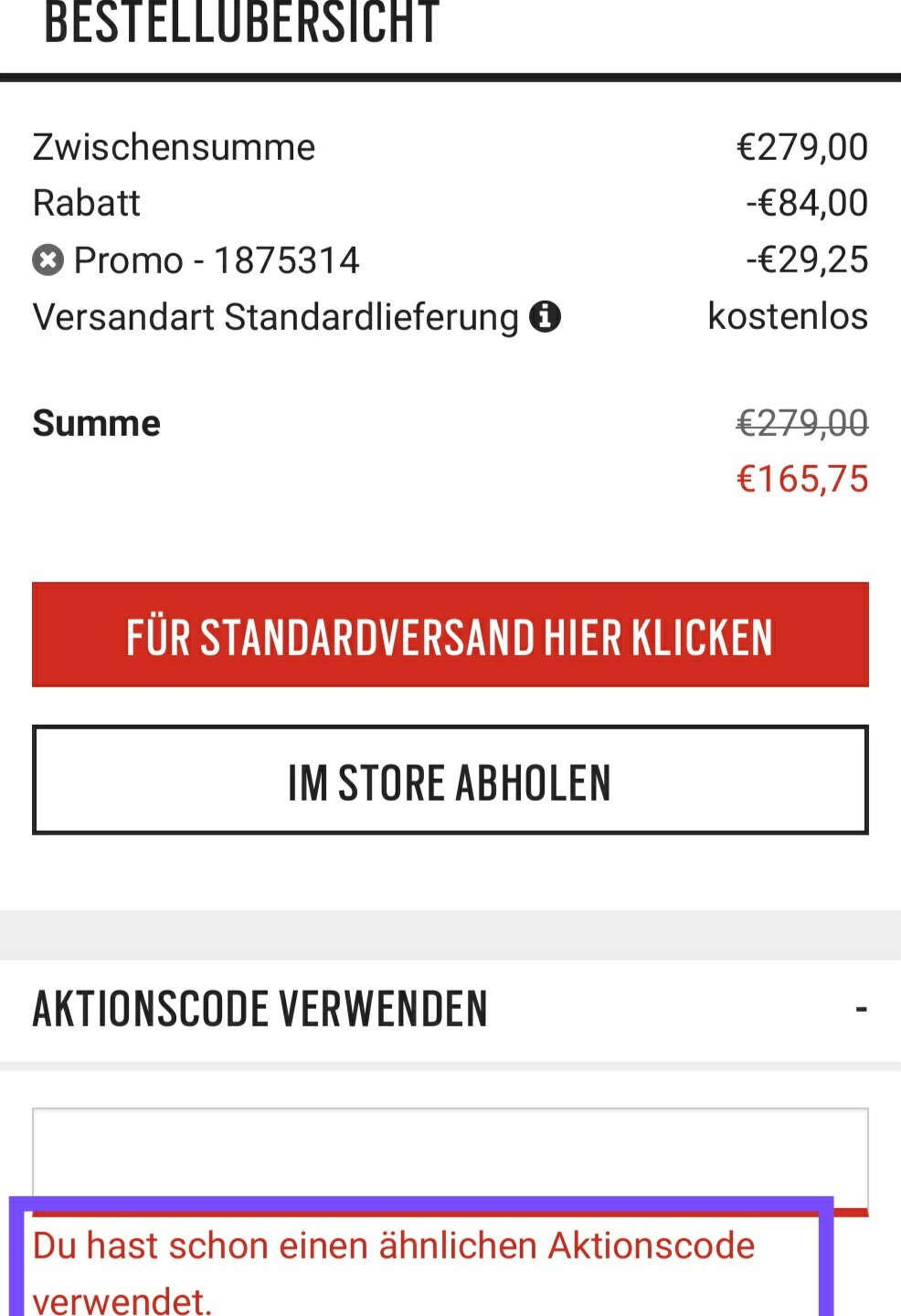Click the Zwischensumme amount €279,00
Screen dimensions: 901x1316
802,147
